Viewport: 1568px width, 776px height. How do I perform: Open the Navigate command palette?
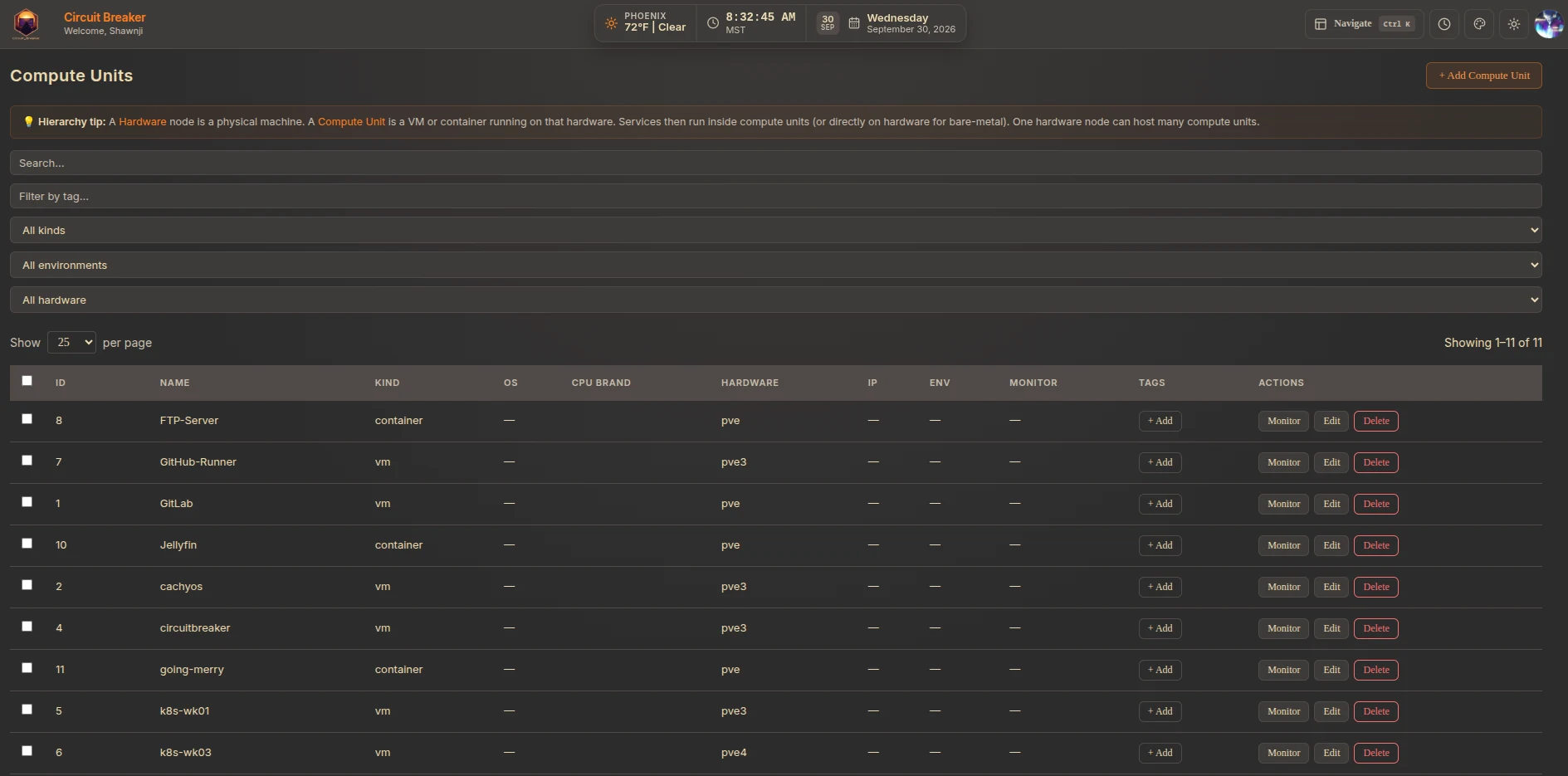point(1365,24)
